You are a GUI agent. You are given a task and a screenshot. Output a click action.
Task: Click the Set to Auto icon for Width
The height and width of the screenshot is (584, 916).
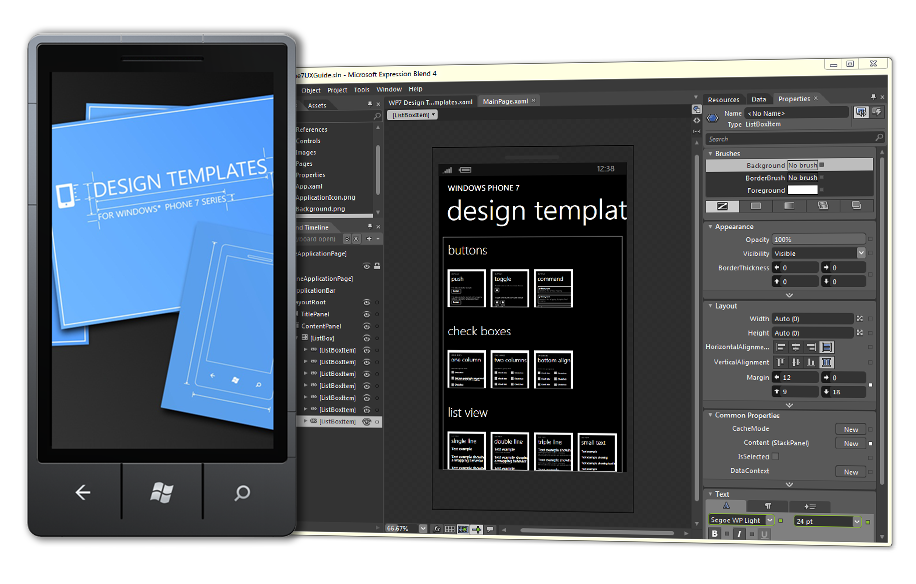coord(859,318)
